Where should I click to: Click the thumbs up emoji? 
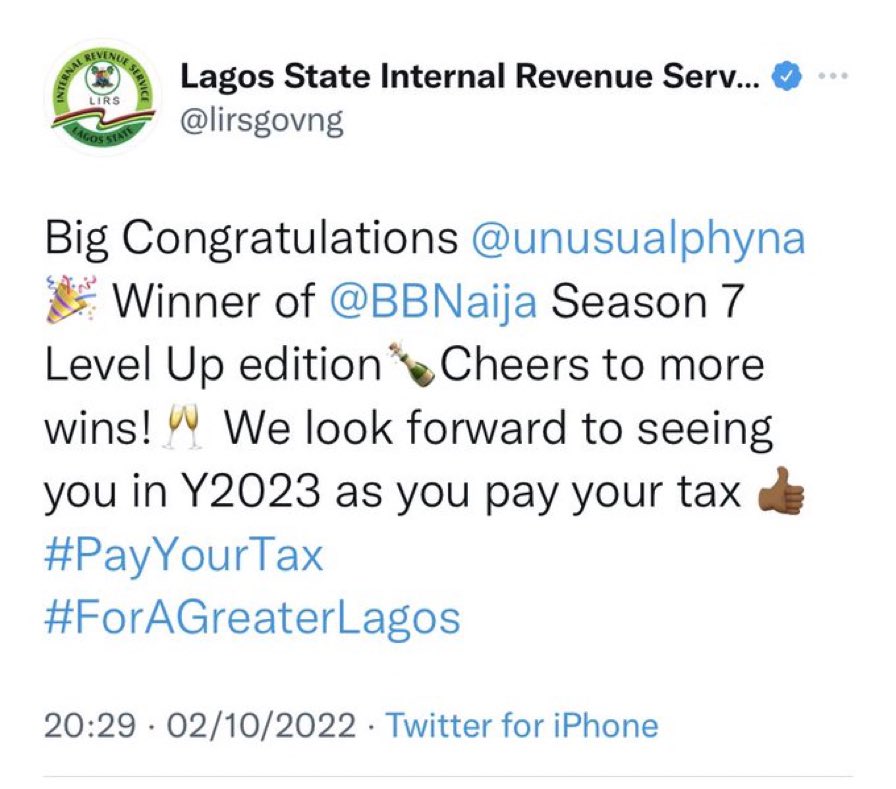pyautogui.click(x=780, y=493)
